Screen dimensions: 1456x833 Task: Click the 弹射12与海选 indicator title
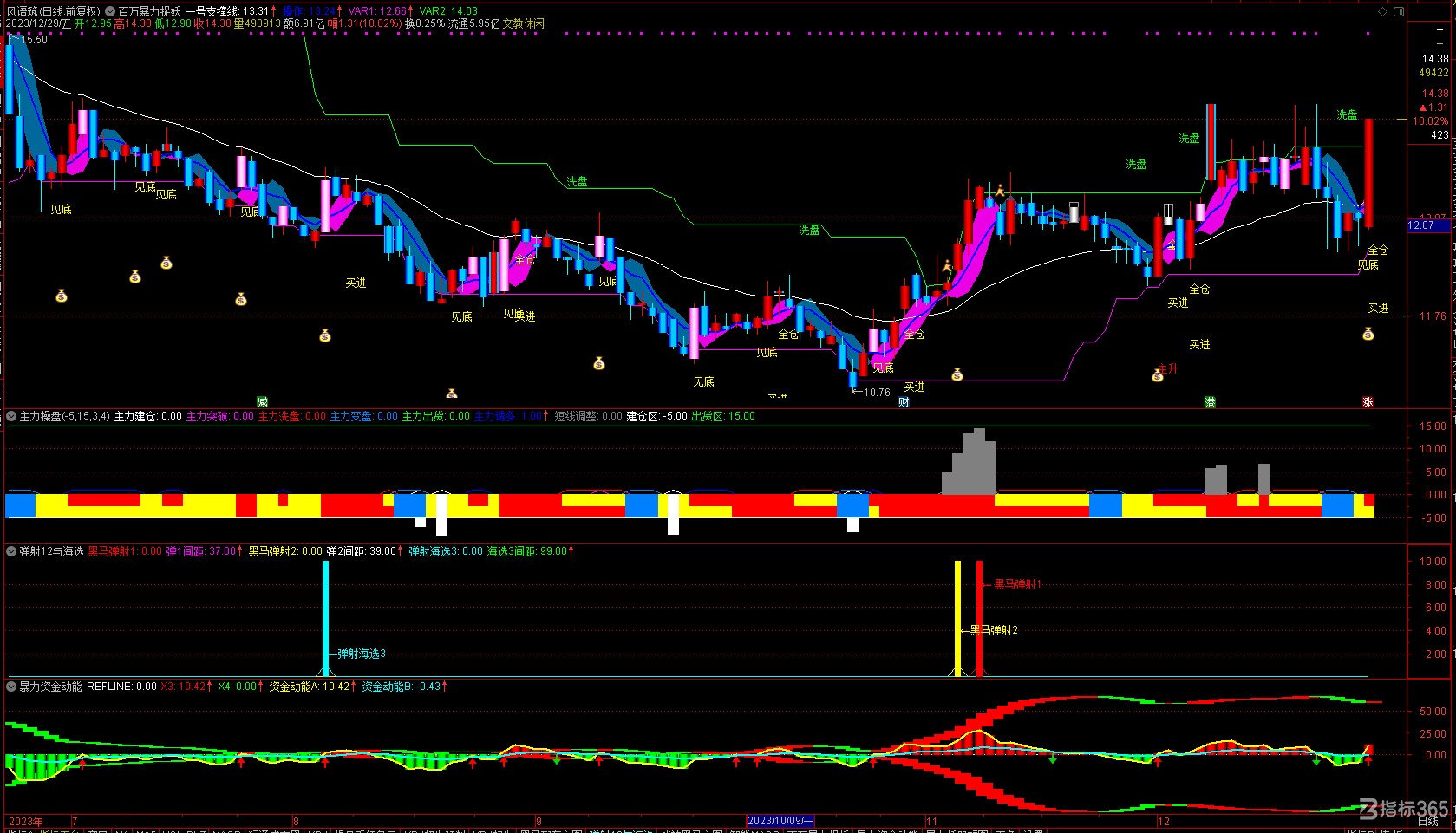[51, 551]
